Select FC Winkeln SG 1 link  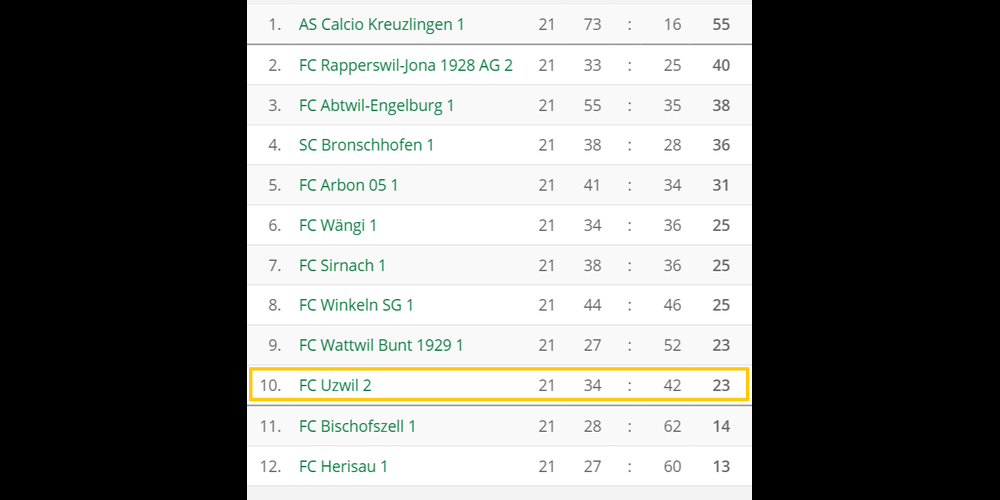point(356,305)
